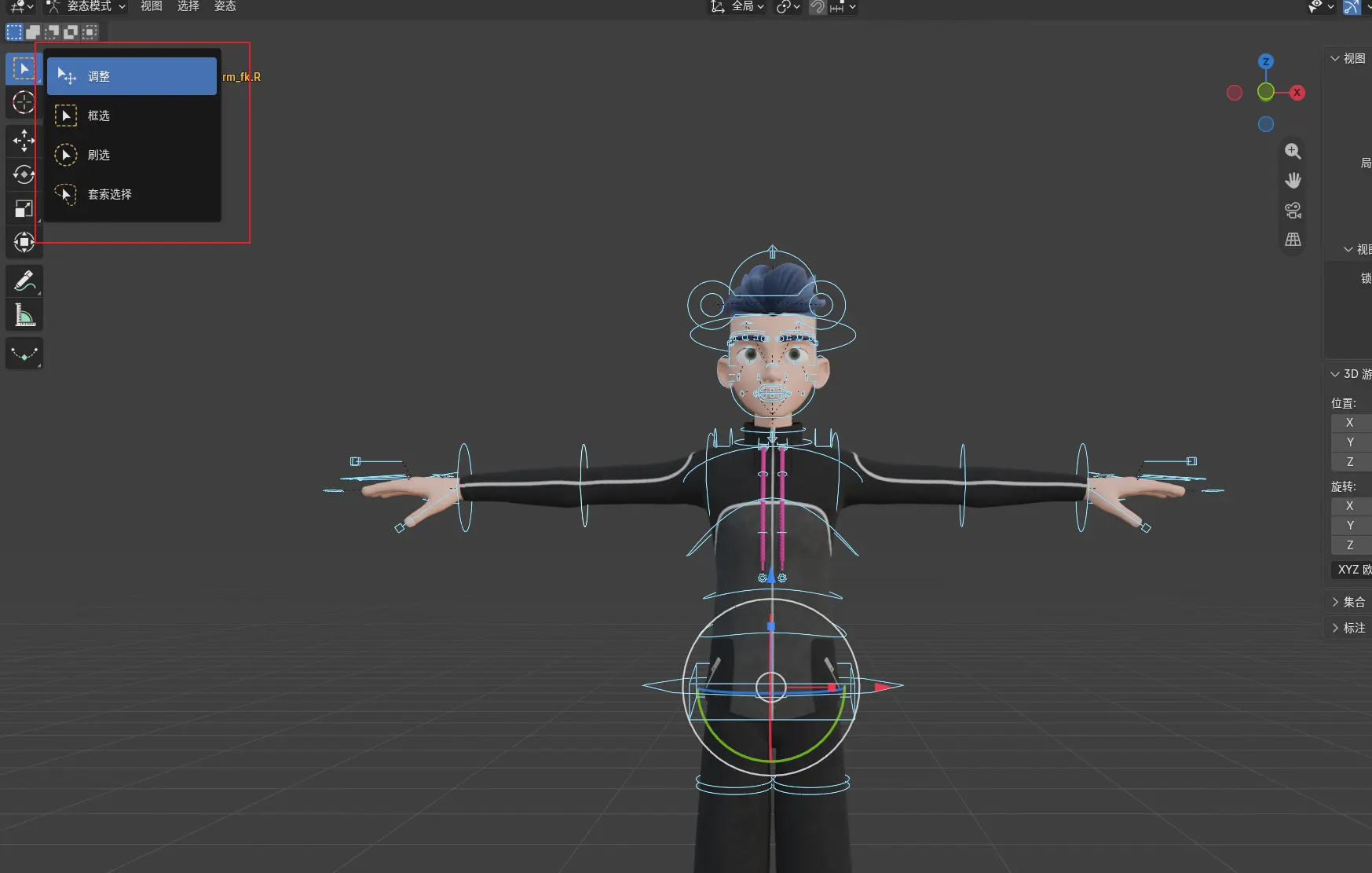Open the selectability and visibility dropdown
The width and height of the screenshot is (1372, 873).
(x=1321, y=7)
